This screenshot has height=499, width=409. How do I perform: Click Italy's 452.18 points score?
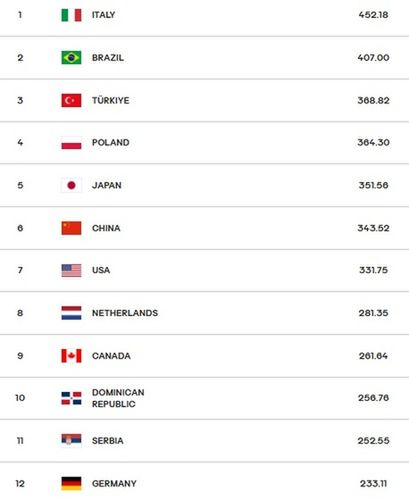(x=373, y=15)
